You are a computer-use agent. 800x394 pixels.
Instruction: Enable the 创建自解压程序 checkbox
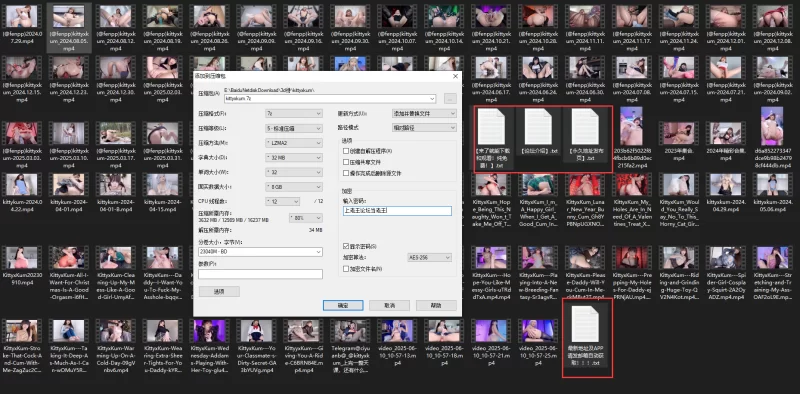(346, 151)
